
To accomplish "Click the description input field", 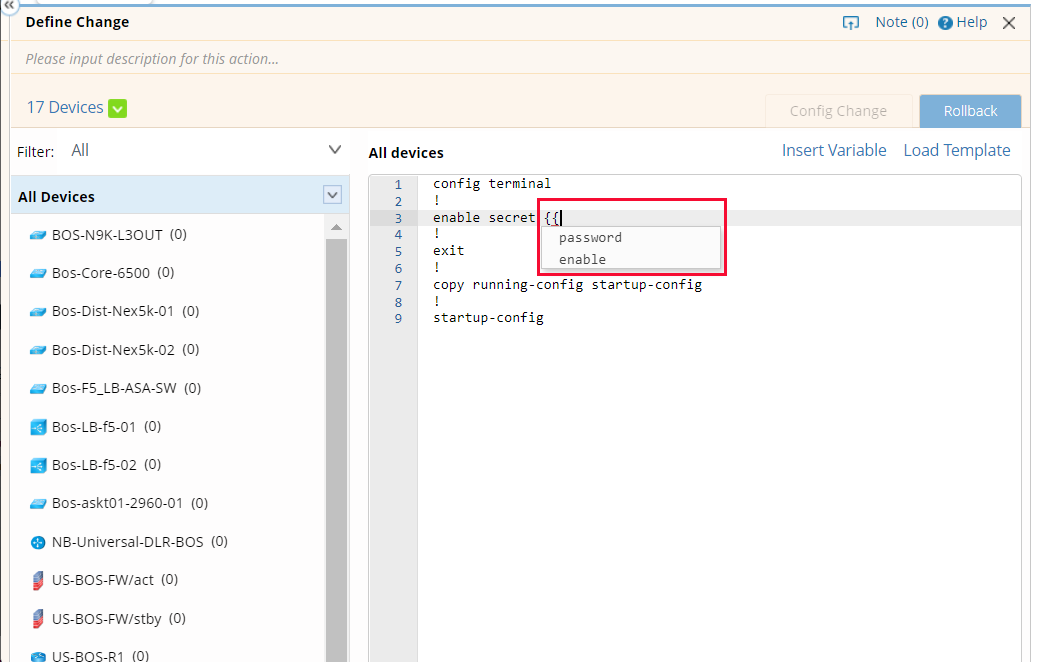I will [400, 59].
